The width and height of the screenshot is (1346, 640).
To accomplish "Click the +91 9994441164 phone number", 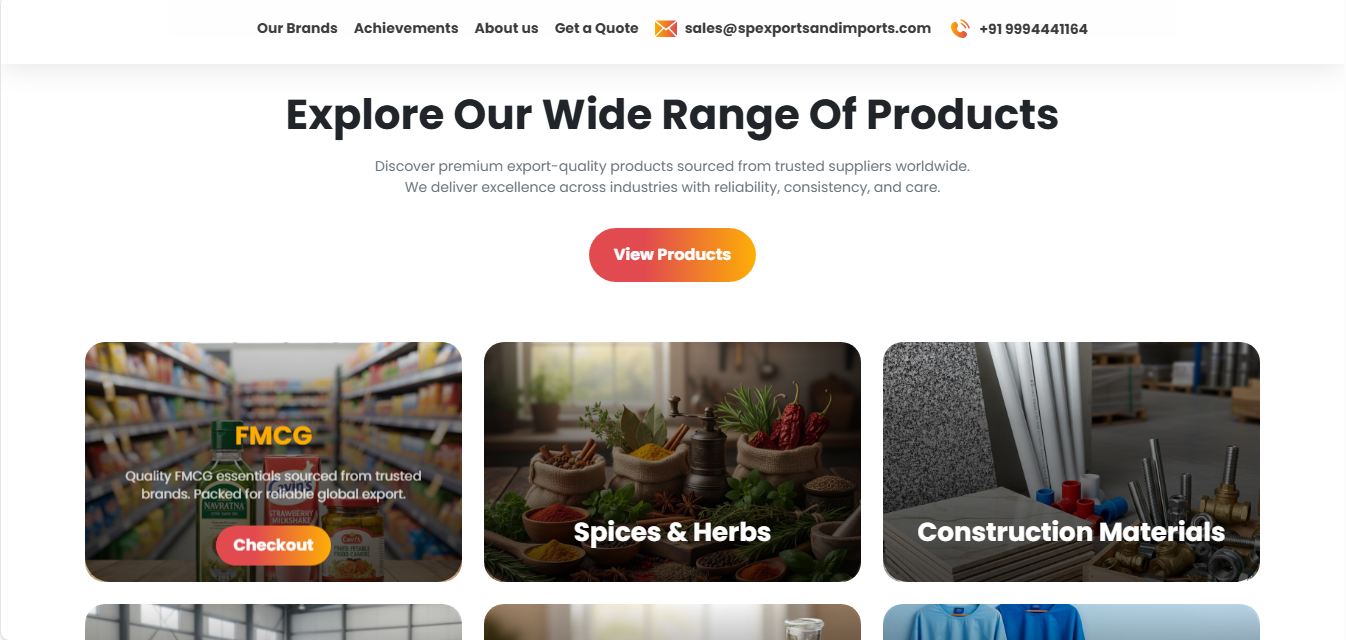I will click(1033, 29).
